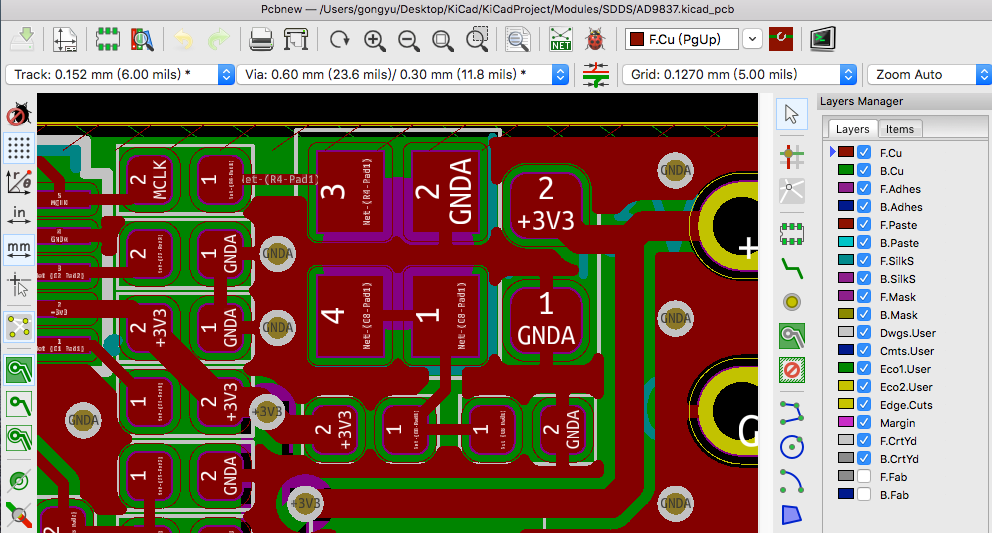Open the netlist reader (NET icon)
The image size is (992, 533).
pyautogui.click(x=561, y=39)
